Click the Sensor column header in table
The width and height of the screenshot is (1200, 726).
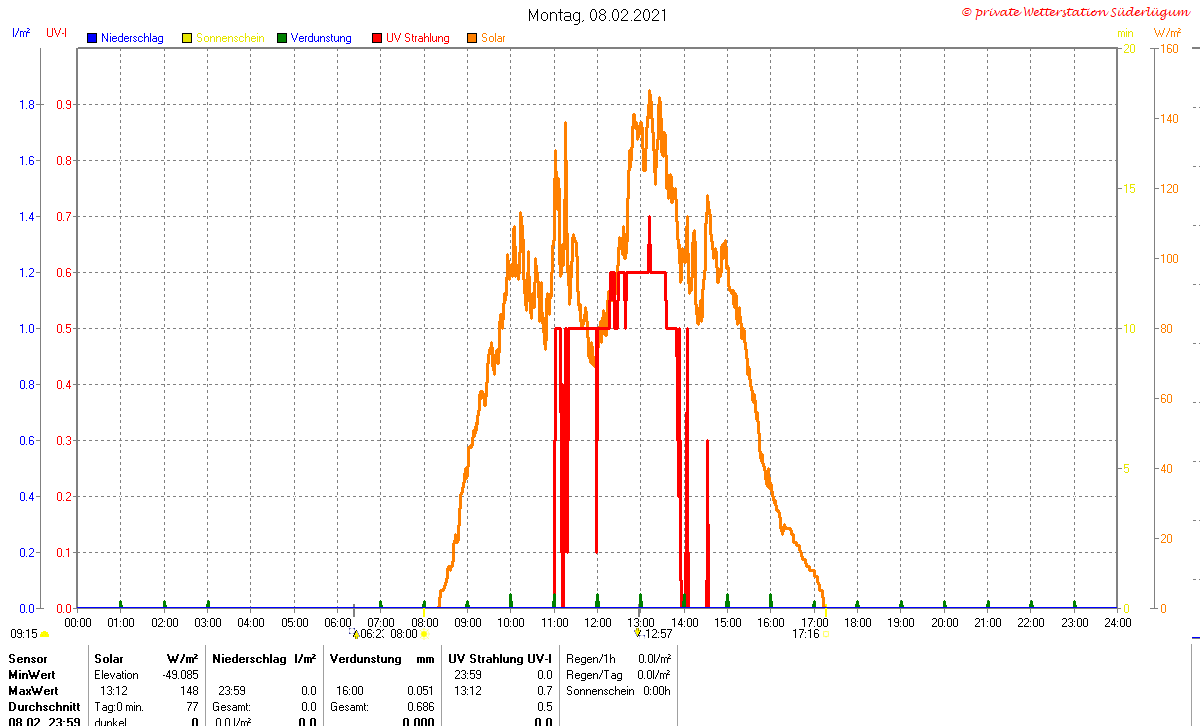click(27, 659)
